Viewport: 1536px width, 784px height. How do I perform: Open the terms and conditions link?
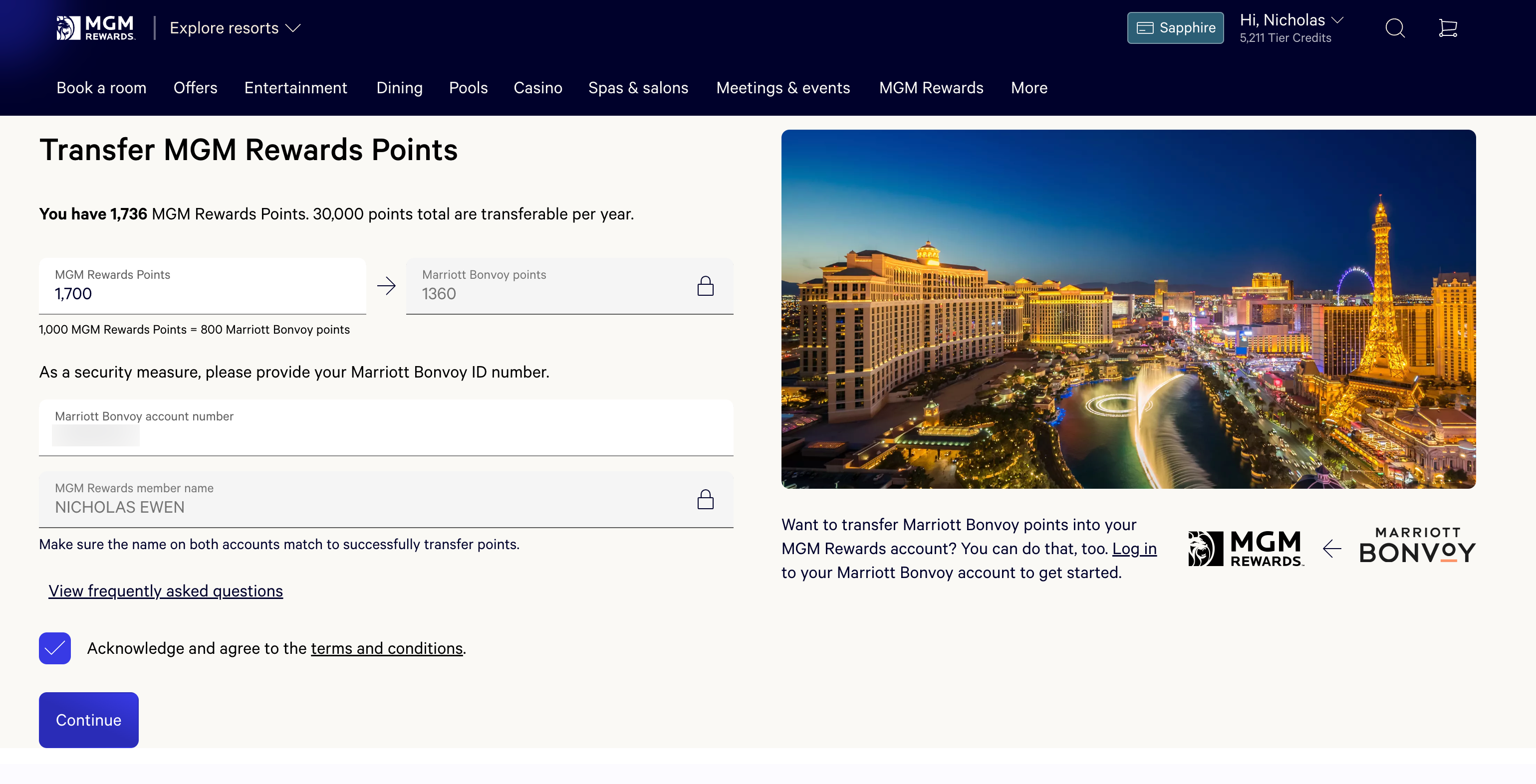386,648
